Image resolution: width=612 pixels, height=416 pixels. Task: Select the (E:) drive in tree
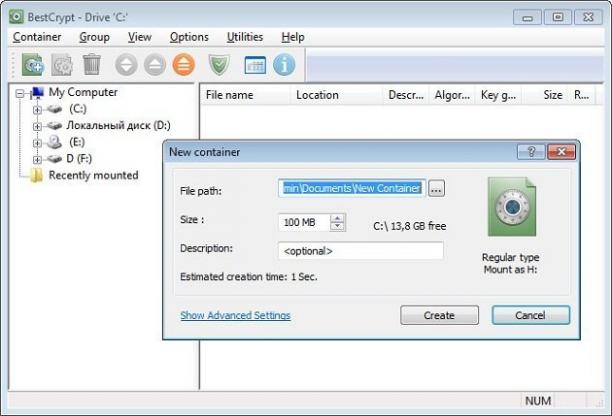(x=77, y=142)
